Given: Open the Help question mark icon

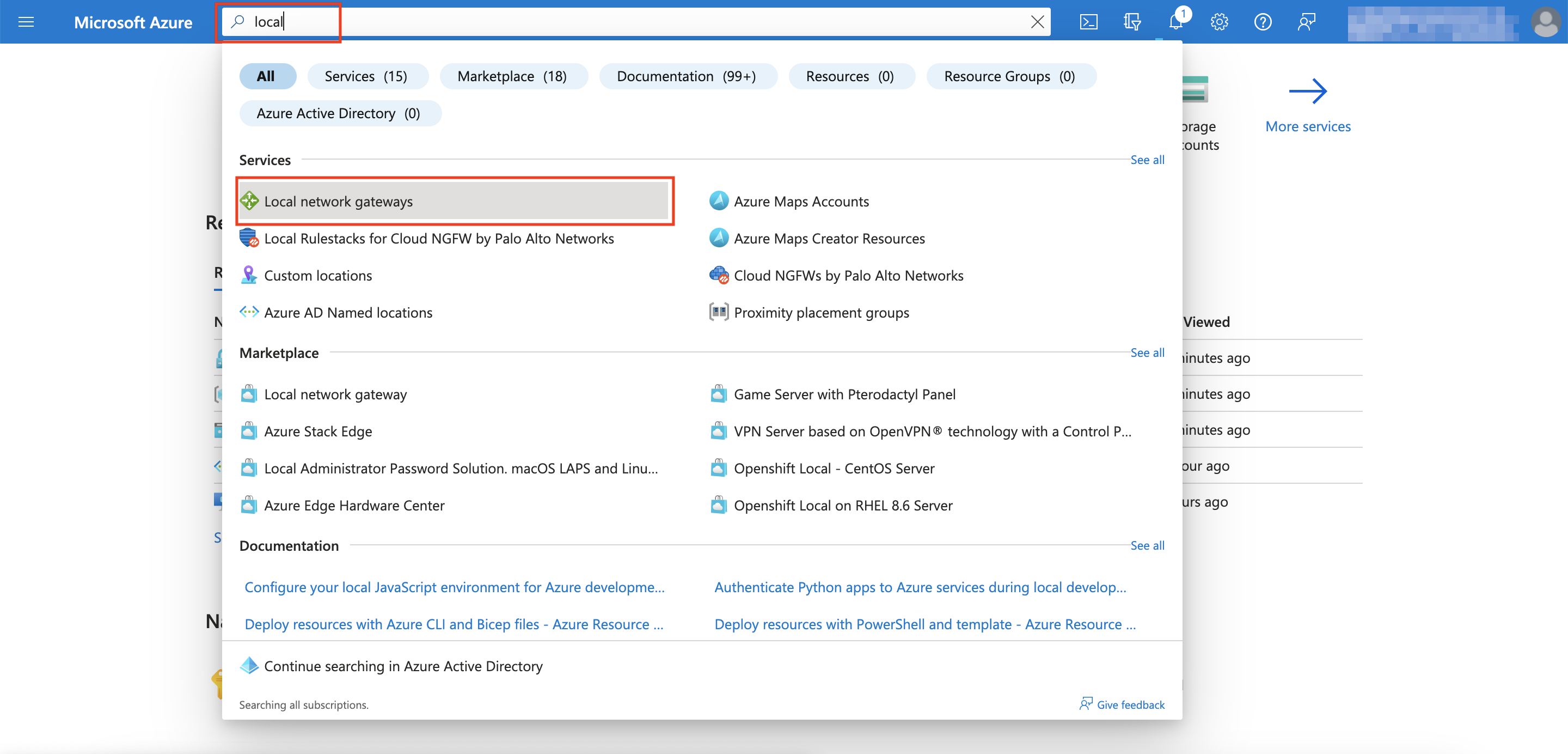Looking at the screenshot, I should [1263, 22].
